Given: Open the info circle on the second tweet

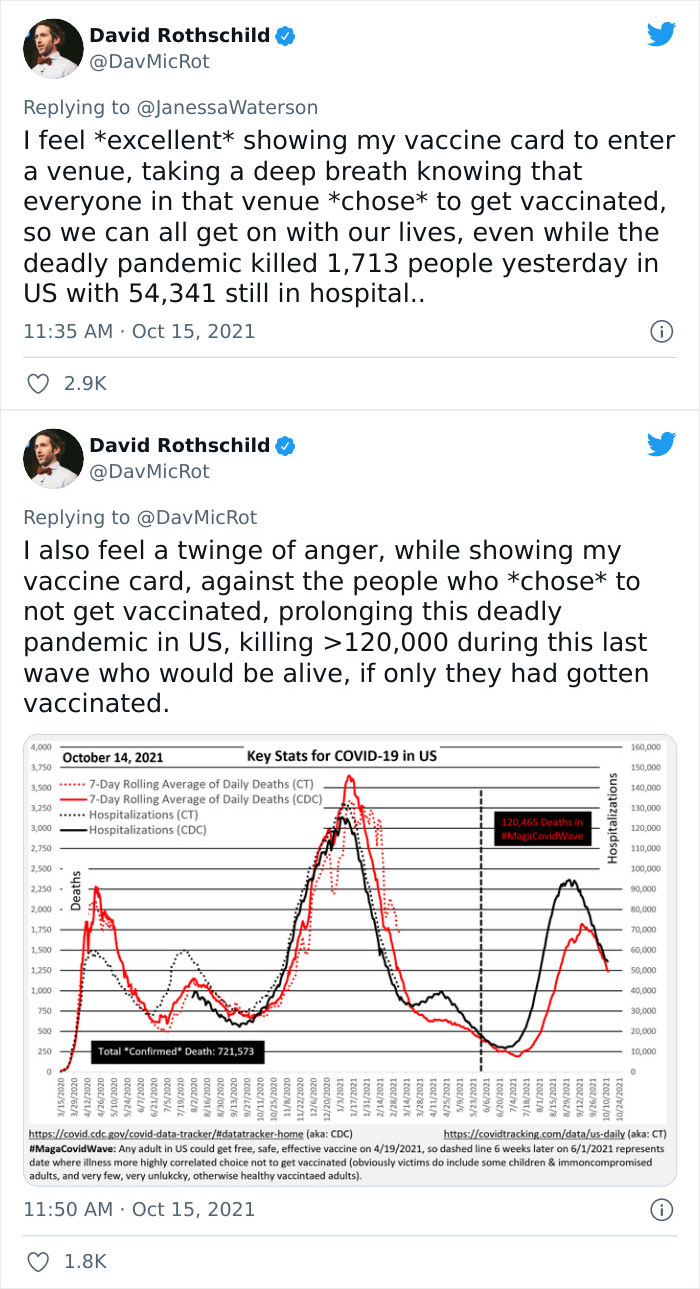Looking at the screenshot, I should coord(662,1208).
